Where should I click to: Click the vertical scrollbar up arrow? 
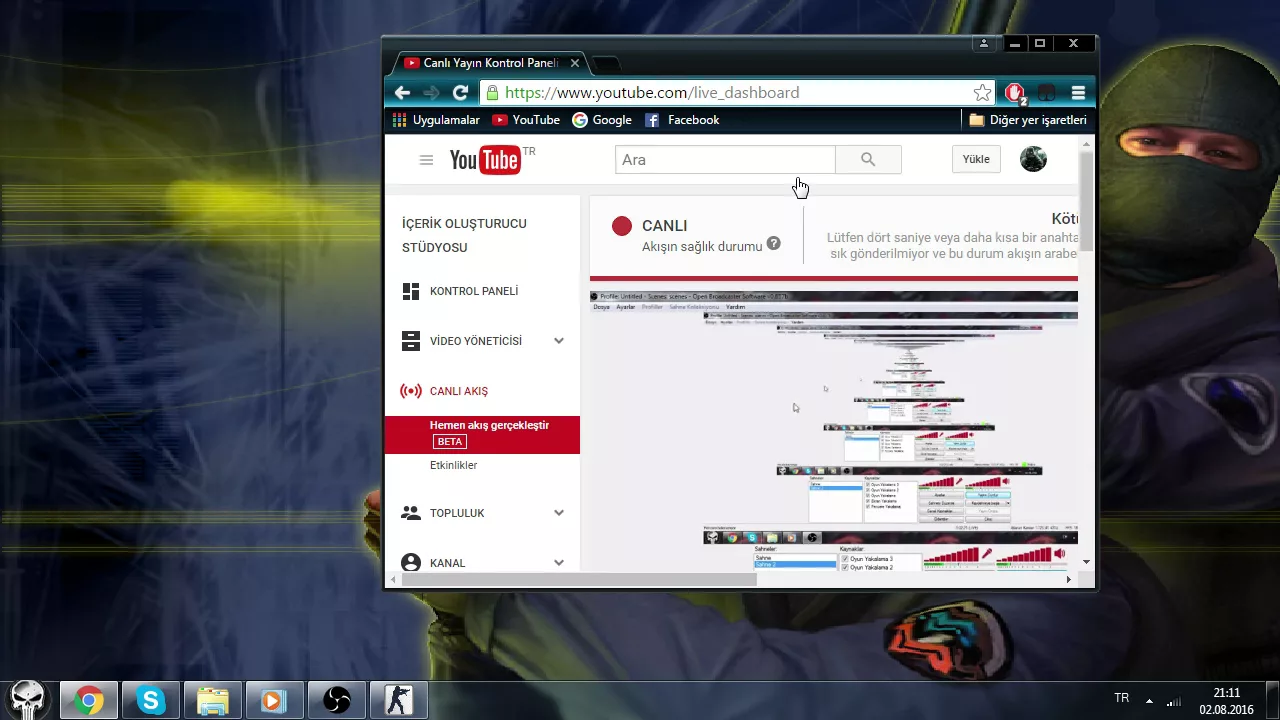point(1086,145)
